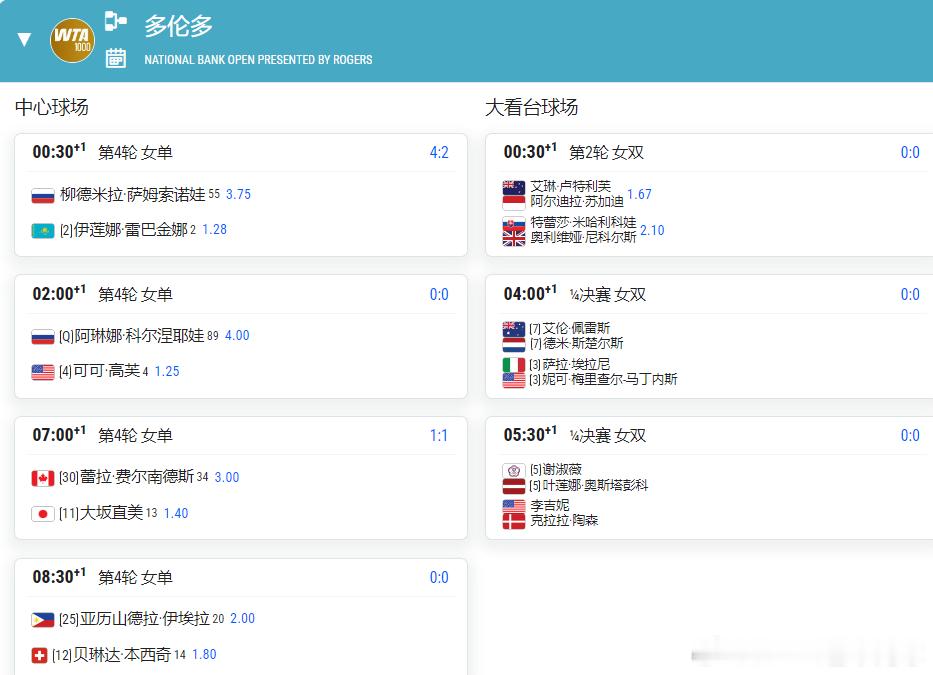Click the 大看台球场 court heading
The image size is (933, 675).
(x=531, y=107)
